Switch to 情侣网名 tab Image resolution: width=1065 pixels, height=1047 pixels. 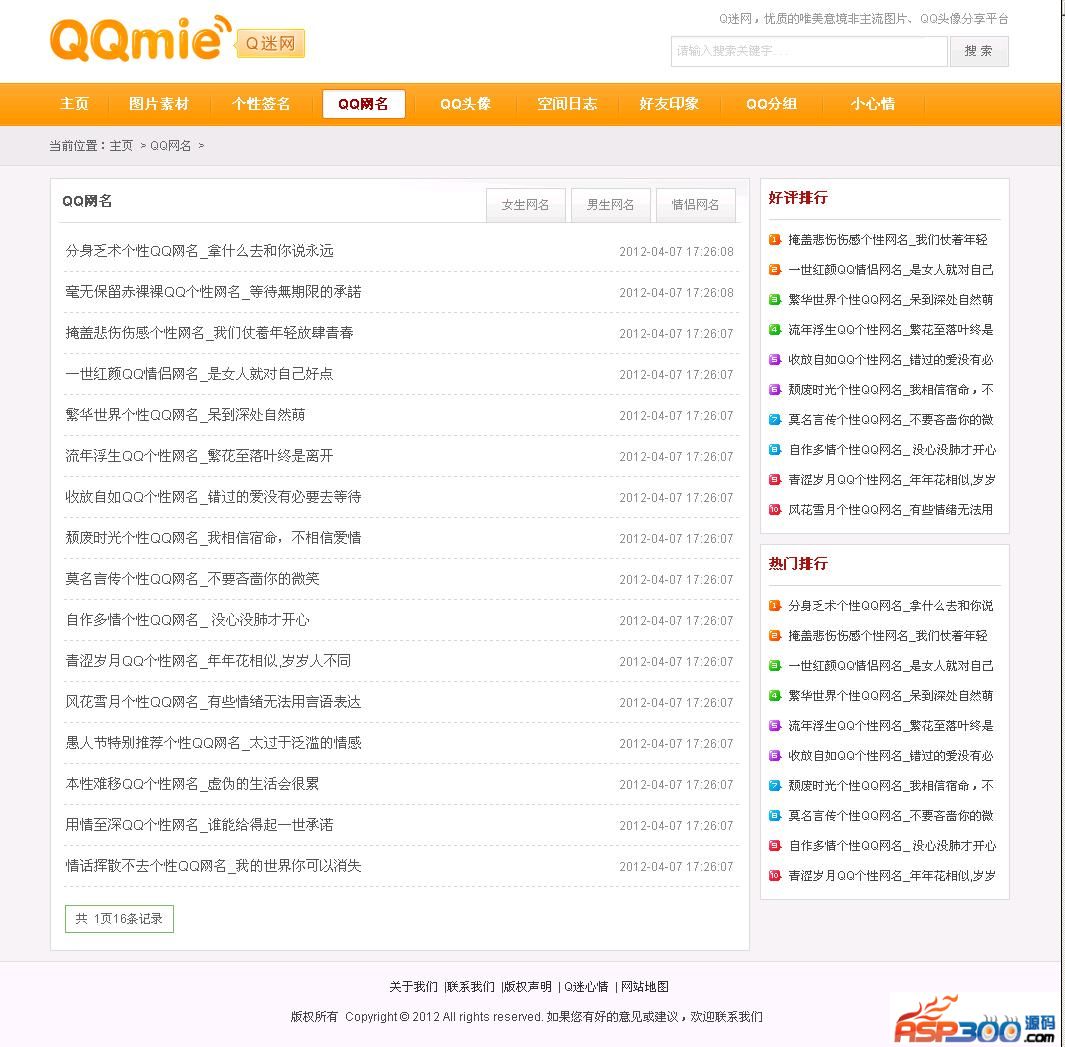coord(696,205)
